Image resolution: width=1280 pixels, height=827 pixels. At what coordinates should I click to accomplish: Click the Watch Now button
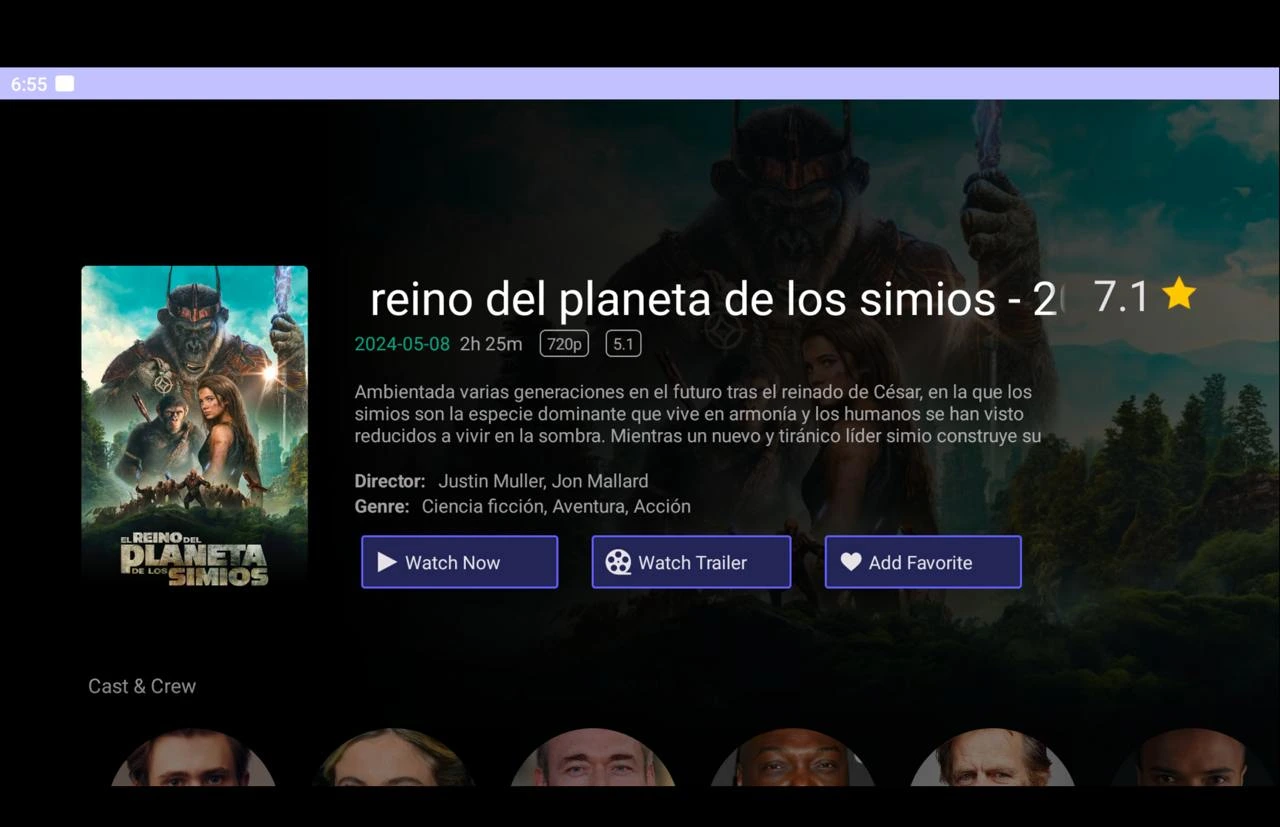(x=459, y=562)
